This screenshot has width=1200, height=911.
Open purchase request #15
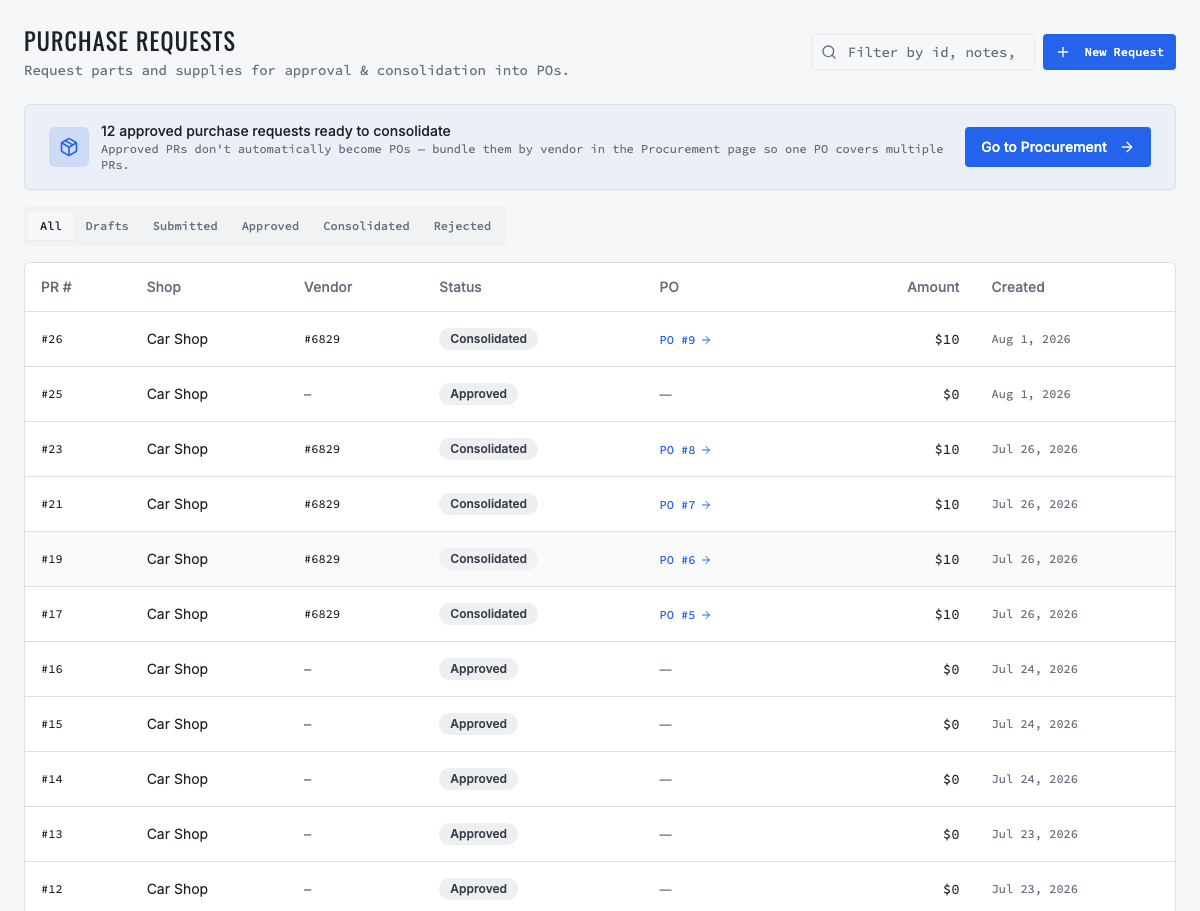pyautogui.click(x=600, y=724)
